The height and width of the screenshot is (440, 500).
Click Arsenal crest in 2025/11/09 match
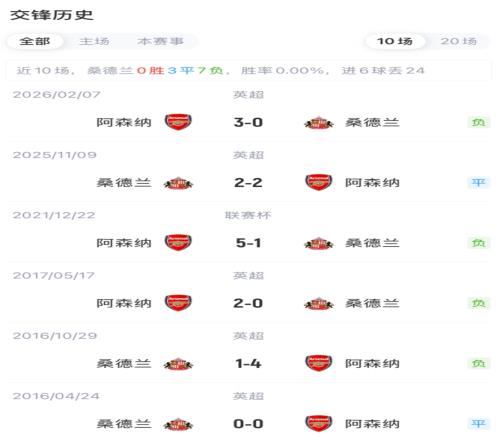[319, 182]
